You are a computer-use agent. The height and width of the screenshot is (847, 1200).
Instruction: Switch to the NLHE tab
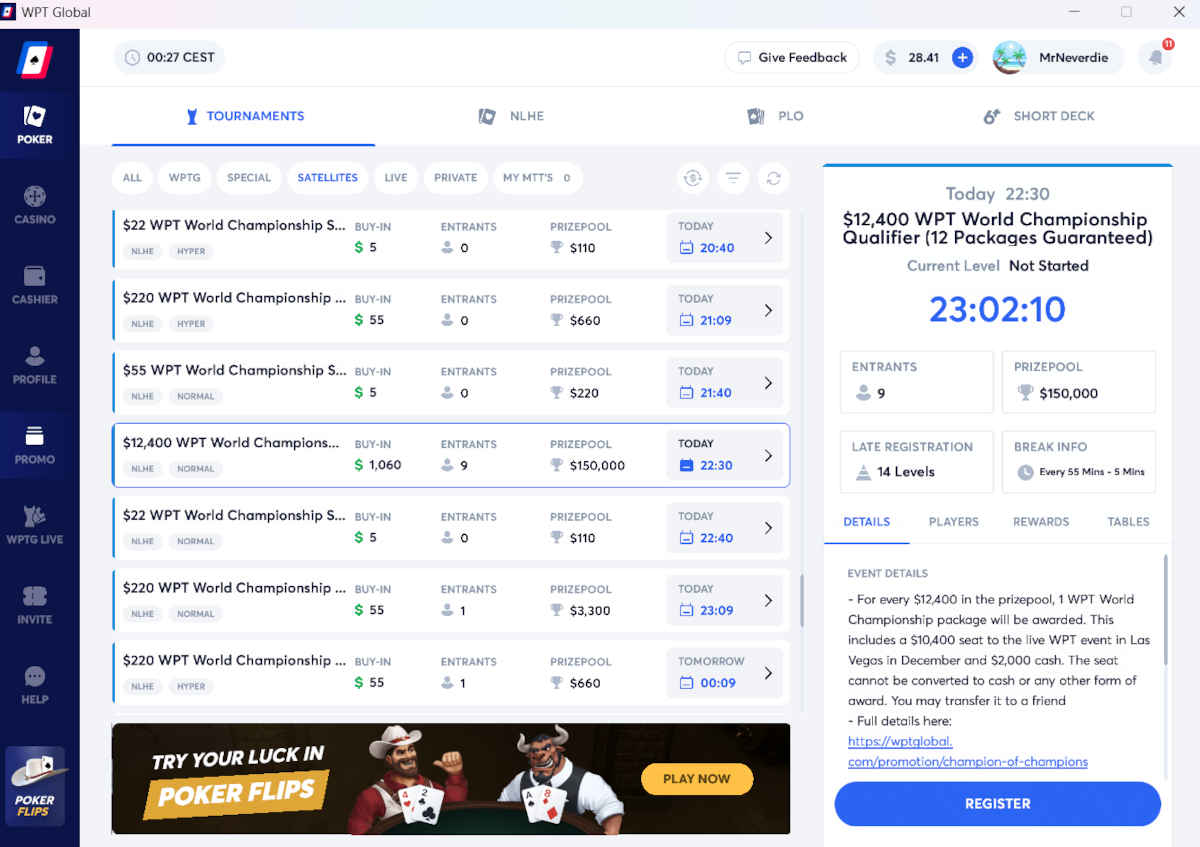pyautogui.click(x=511, y=116)
